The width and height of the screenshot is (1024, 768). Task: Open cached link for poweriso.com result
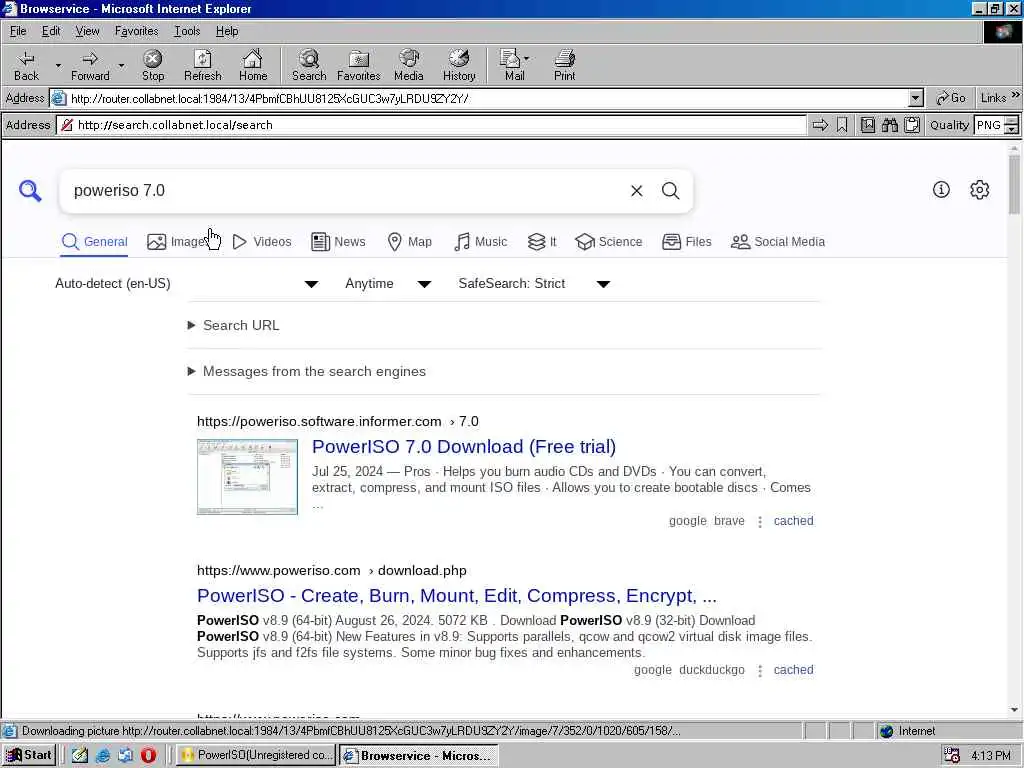coord(793,669)
